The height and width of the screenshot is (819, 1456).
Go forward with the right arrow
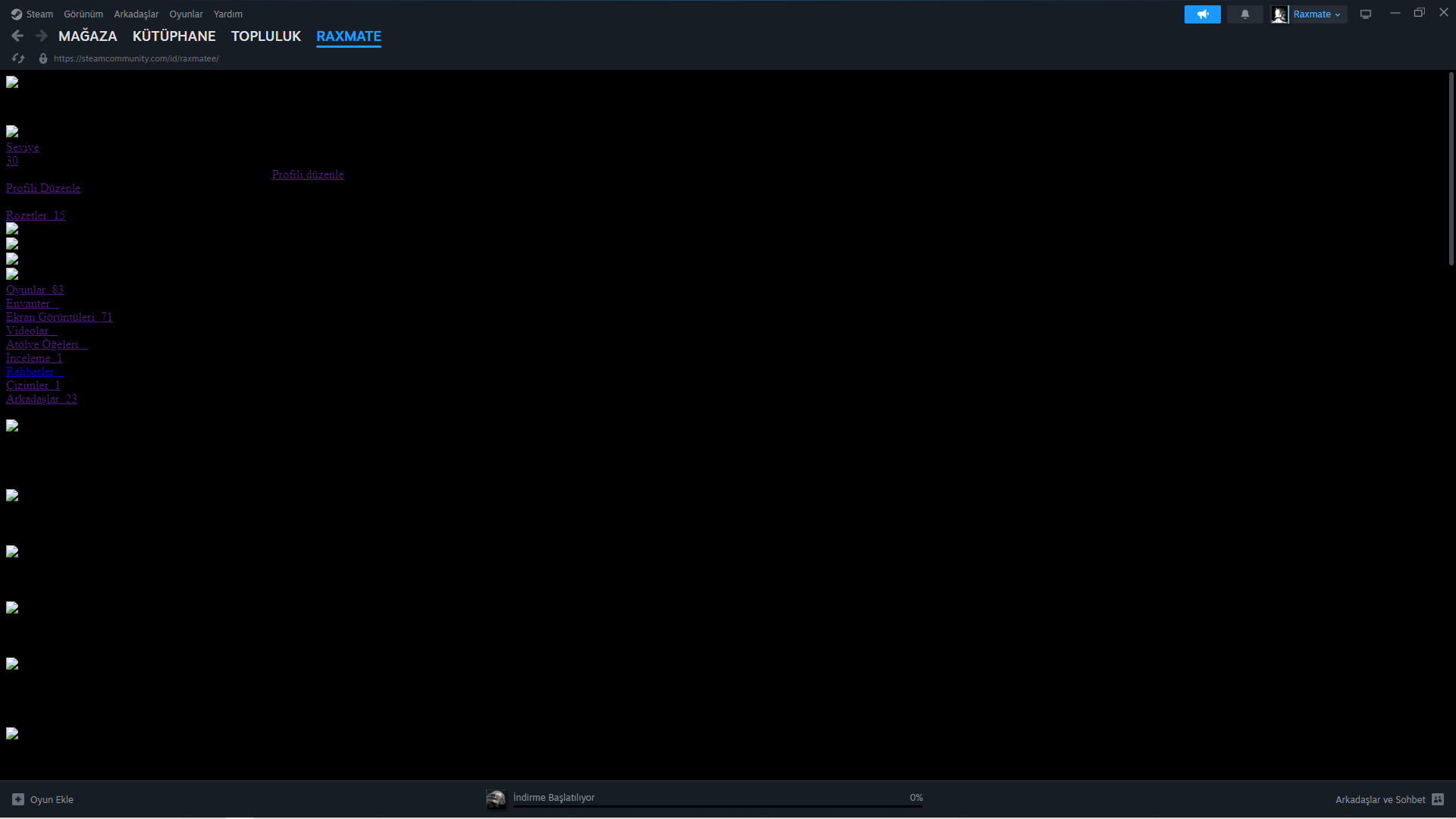tap(42, 36)
